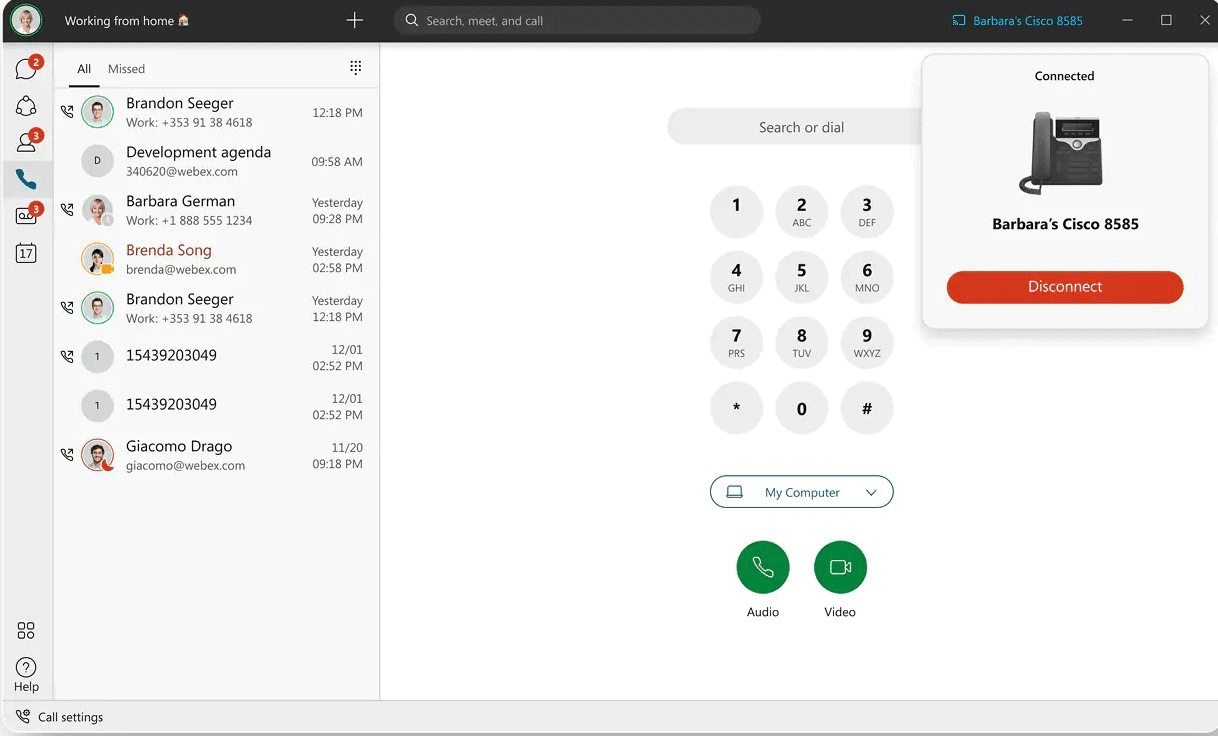Screen dimensions: 1218x736
Task: Select the Development agenda call entry
Action: tap(216, 161)
